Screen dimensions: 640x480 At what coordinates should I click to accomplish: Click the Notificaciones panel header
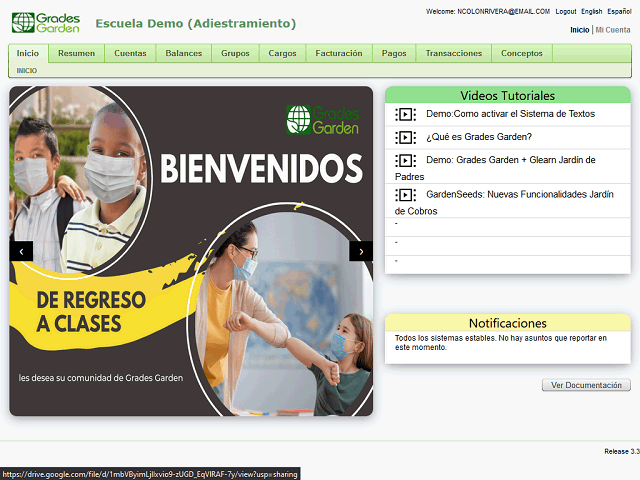click(508, 323)
